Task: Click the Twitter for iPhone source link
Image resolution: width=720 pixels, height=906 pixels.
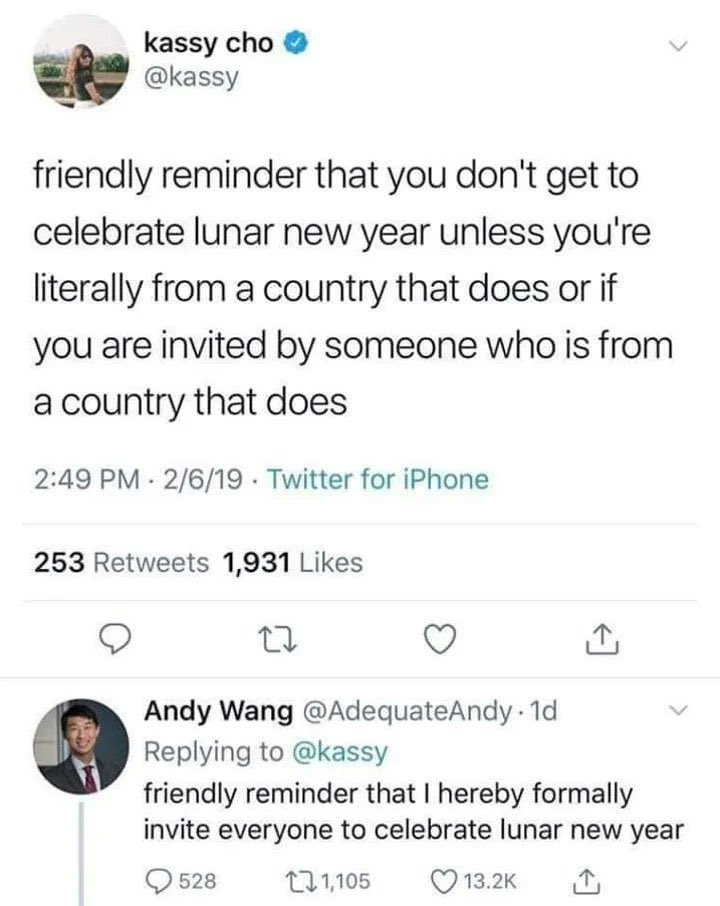Action: [x=380, y=480]
